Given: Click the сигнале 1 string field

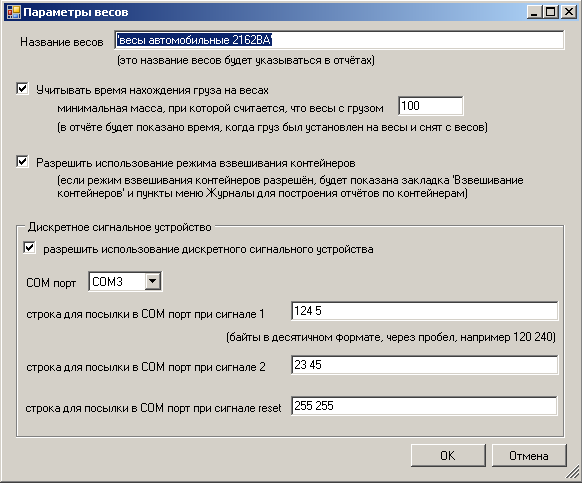Looking at the screenshot, I should click(x=424, y=311).
